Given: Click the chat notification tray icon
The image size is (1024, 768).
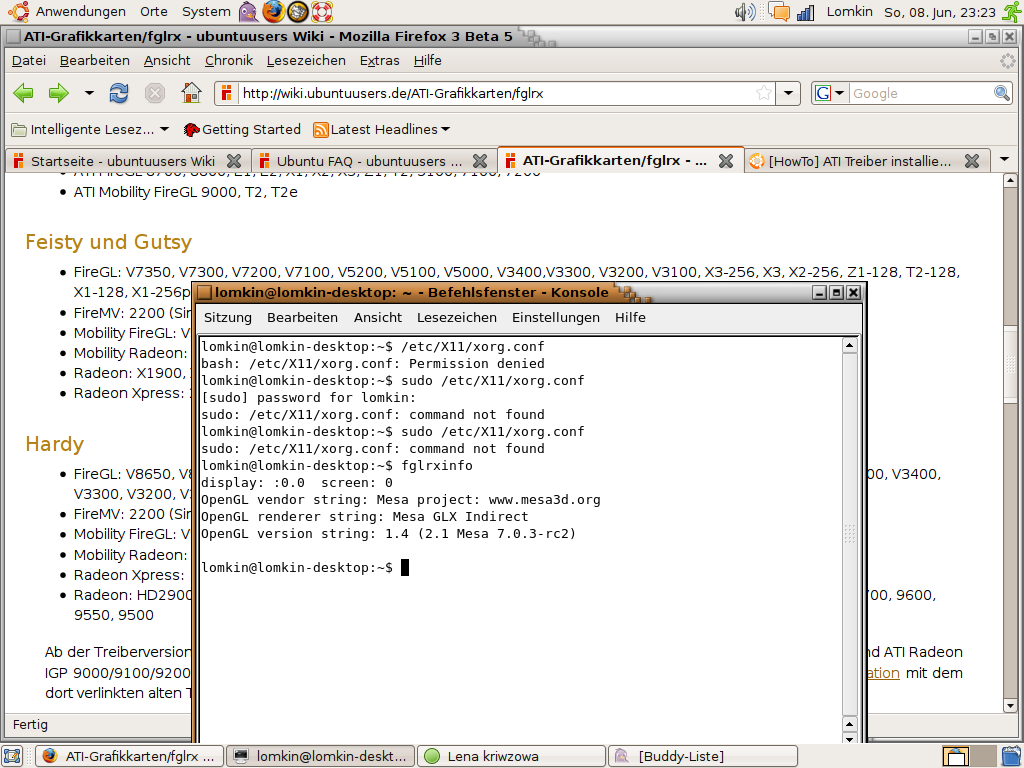Looking at the screenshot, I should click(779, 12).
